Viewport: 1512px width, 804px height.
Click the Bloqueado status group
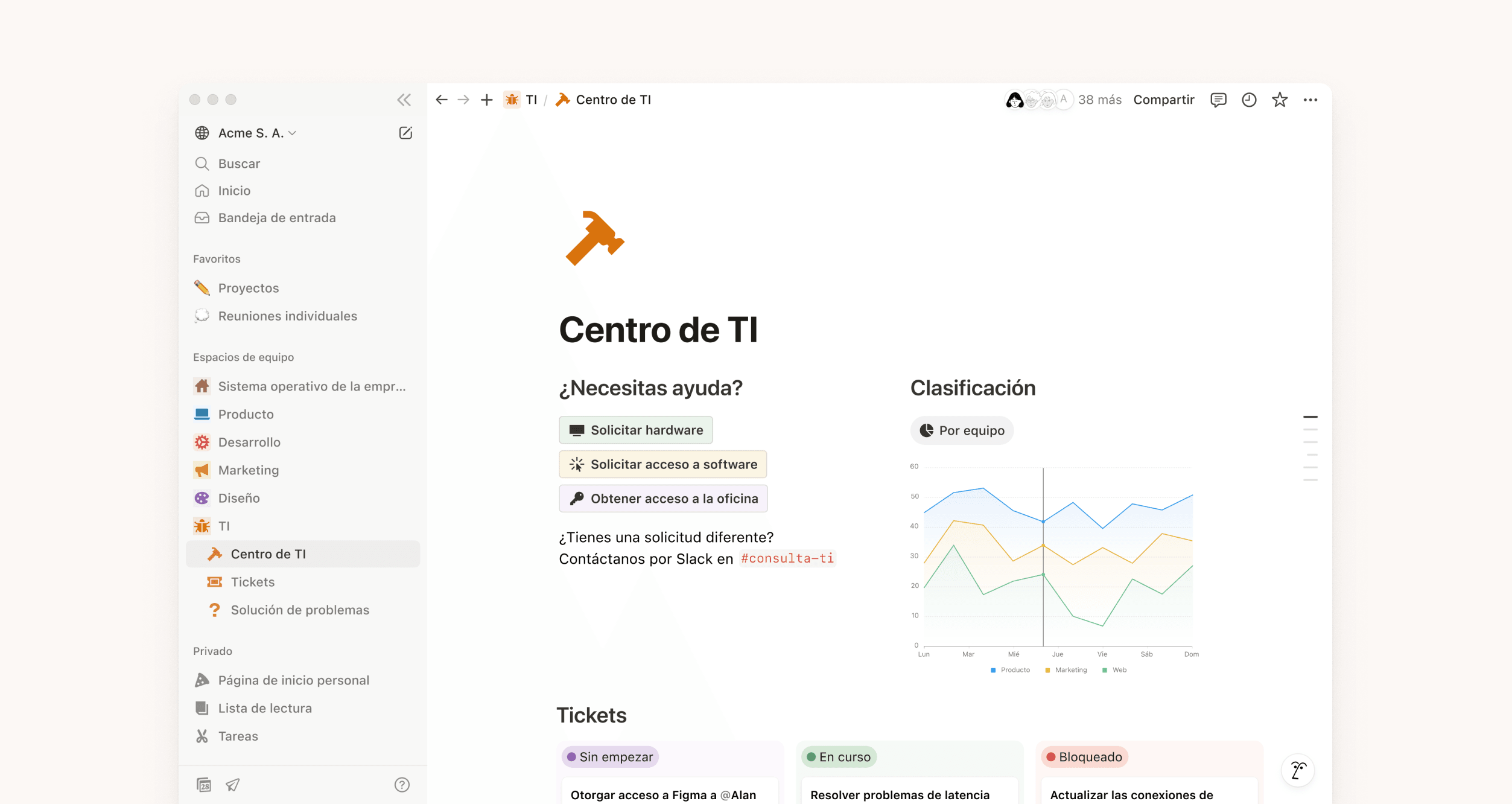click(x=1084, y=757)
